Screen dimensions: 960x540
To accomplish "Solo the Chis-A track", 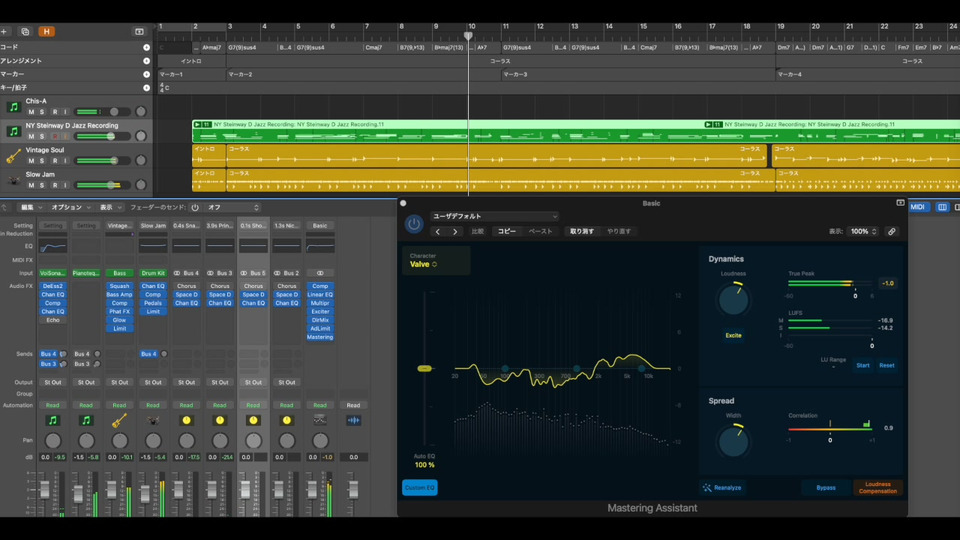I will click(x=42, y=112).
